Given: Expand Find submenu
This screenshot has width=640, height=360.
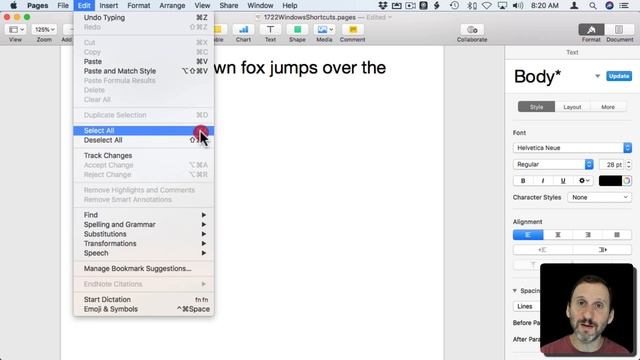Looking at the screenshot, I should click(144, 215).
